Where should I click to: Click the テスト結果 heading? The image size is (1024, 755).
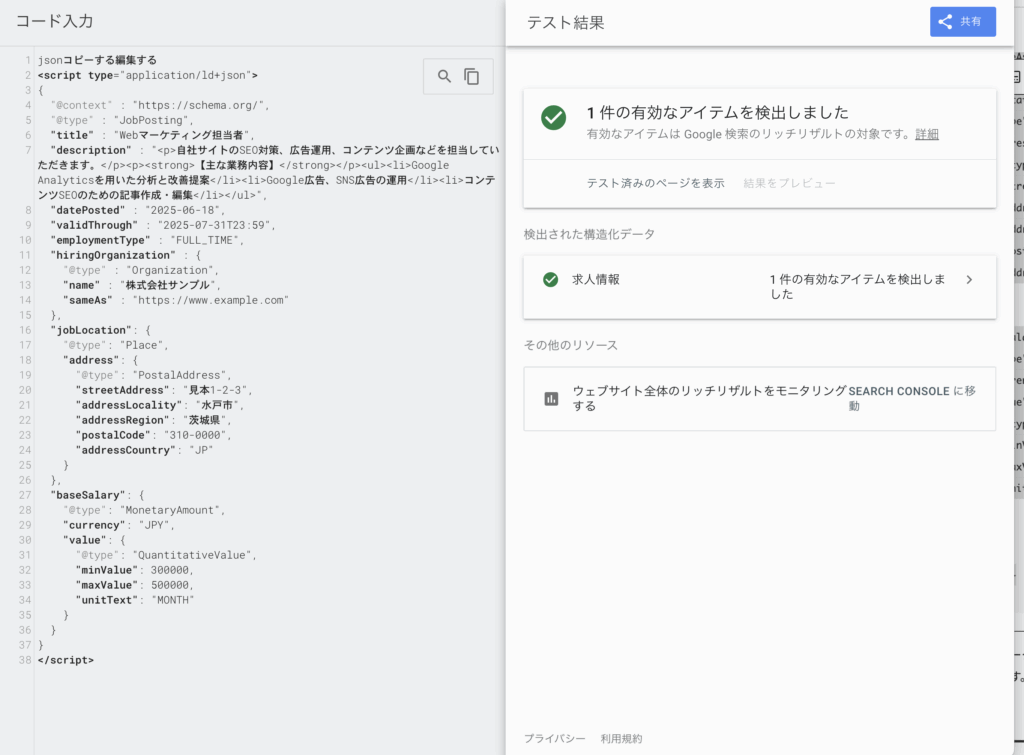(566, 23)
